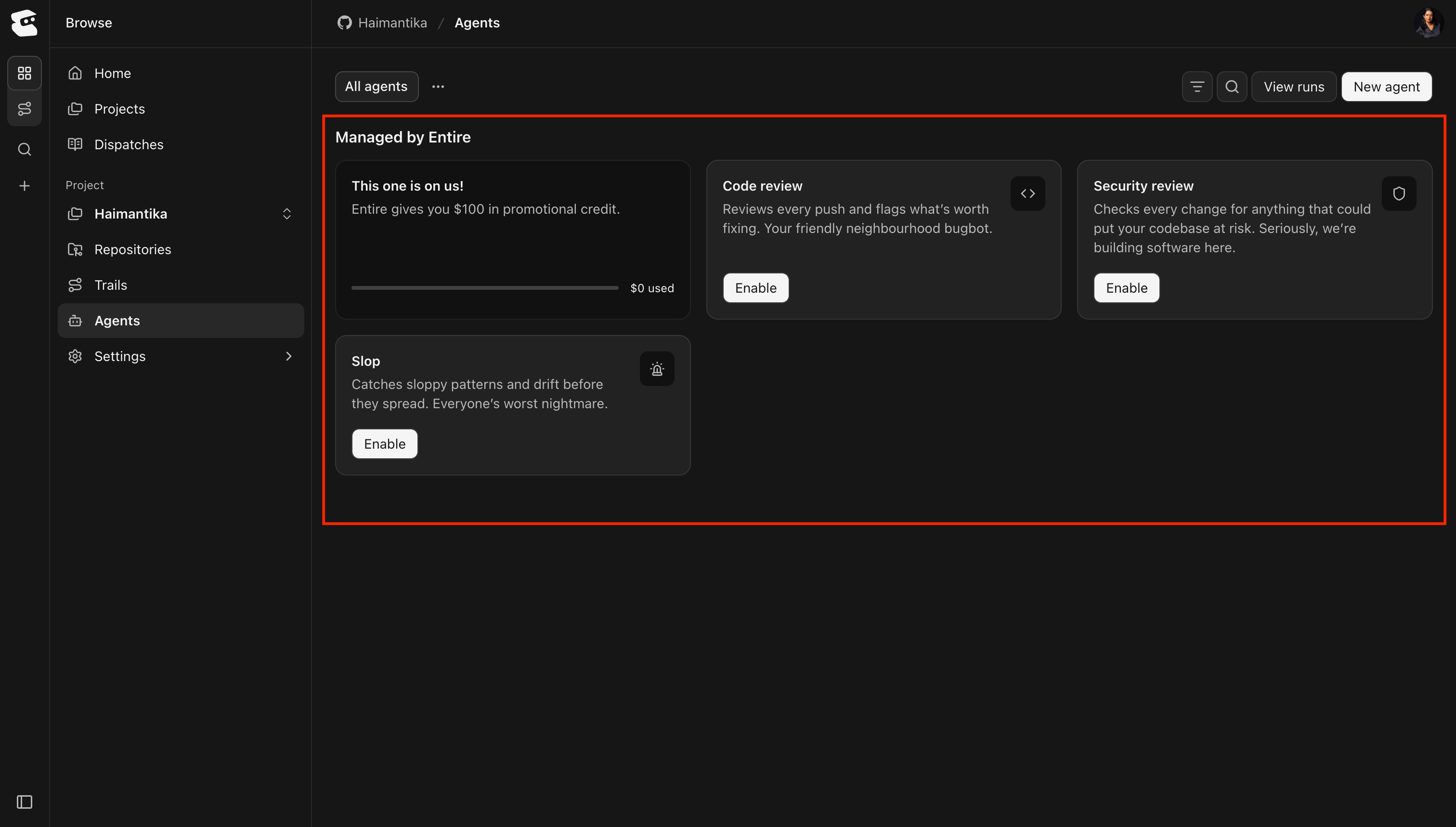1456x827 pixels.
Task: Select Agents in the sidebar
Action: point(181,320)
